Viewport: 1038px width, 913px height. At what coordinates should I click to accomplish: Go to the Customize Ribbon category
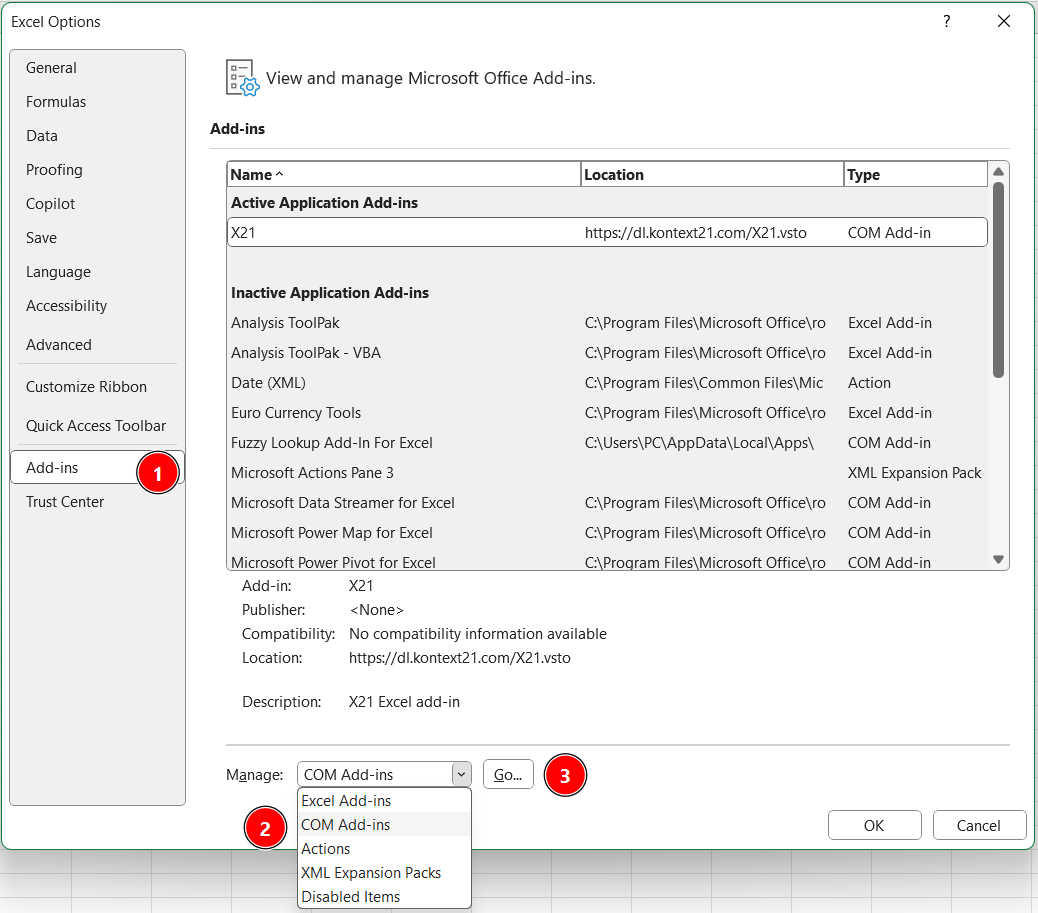tap(86, 387)
